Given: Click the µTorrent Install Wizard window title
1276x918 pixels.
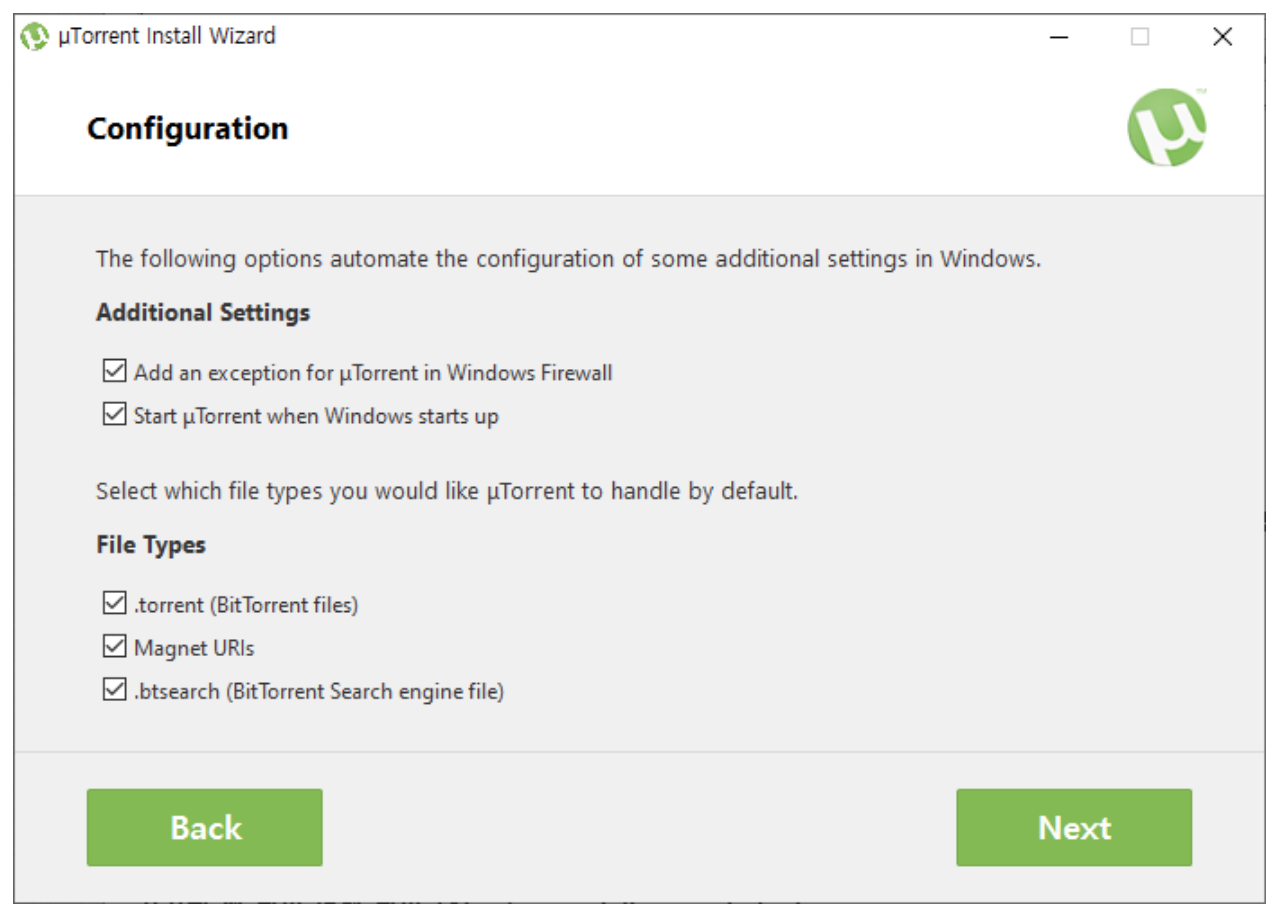Looking at the screenshot, I should (167, 37).
